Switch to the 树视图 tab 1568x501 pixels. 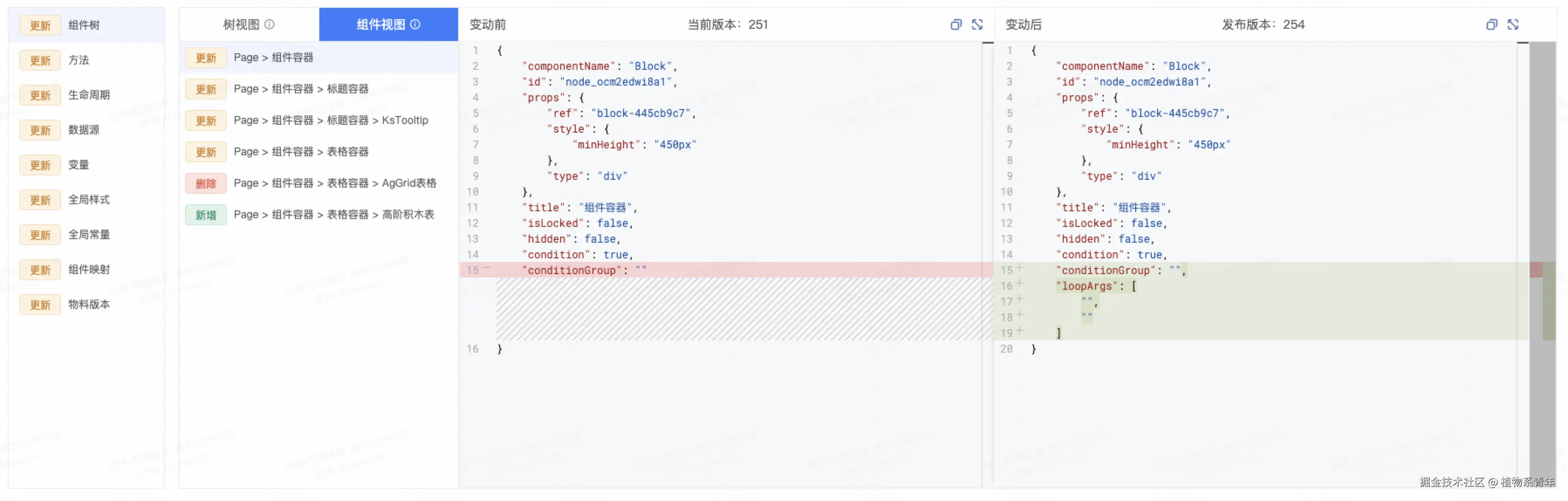(242, 24)
